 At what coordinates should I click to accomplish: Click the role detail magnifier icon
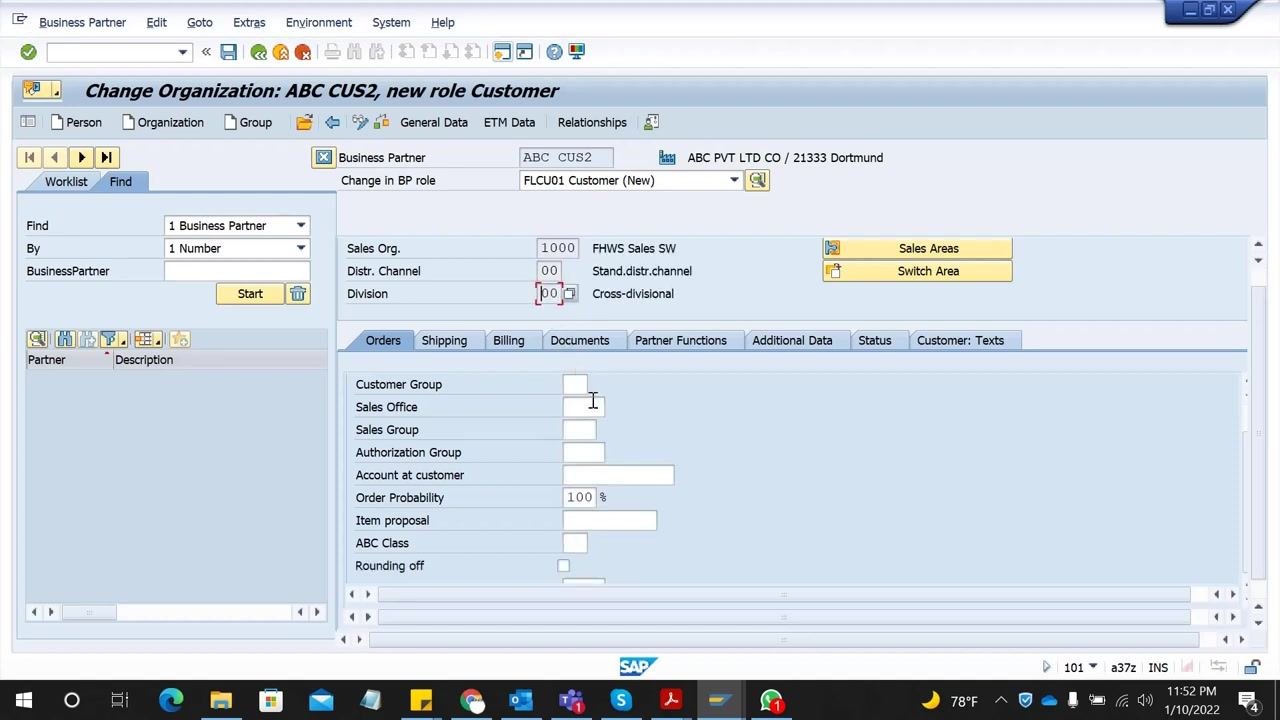[x=757, y=180]
